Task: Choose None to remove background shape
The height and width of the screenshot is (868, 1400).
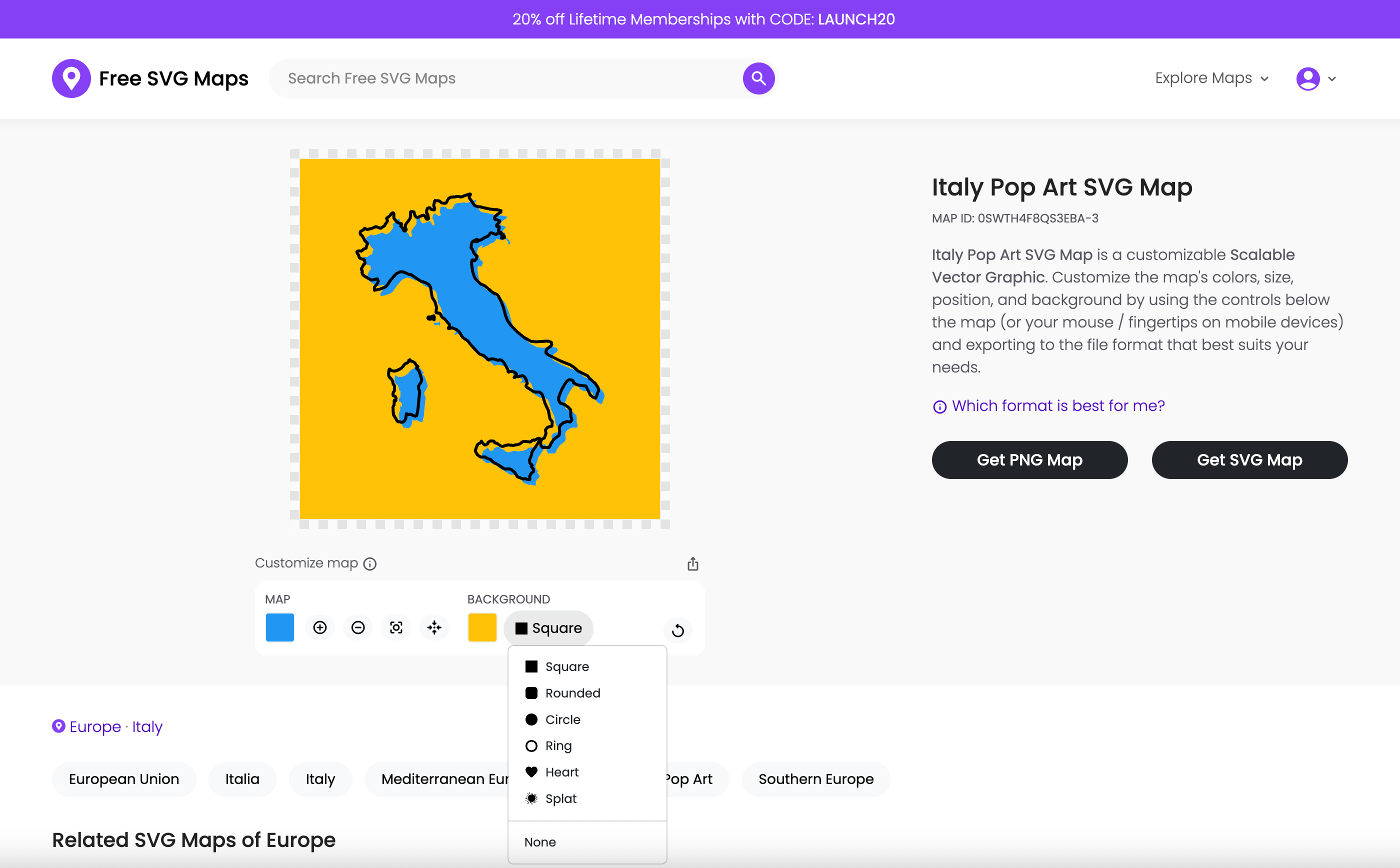Action: (539, 841)
